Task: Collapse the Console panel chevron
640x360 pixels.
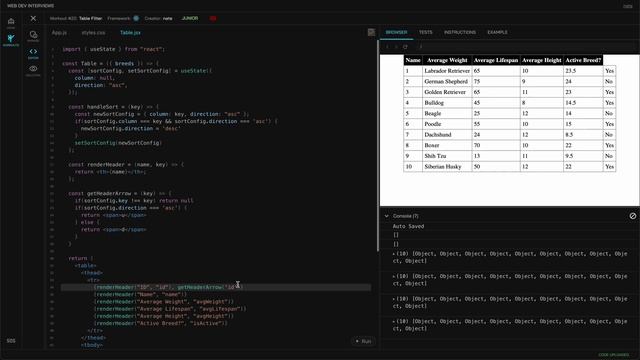Action: pyautogui.click(x=387, y=216)
